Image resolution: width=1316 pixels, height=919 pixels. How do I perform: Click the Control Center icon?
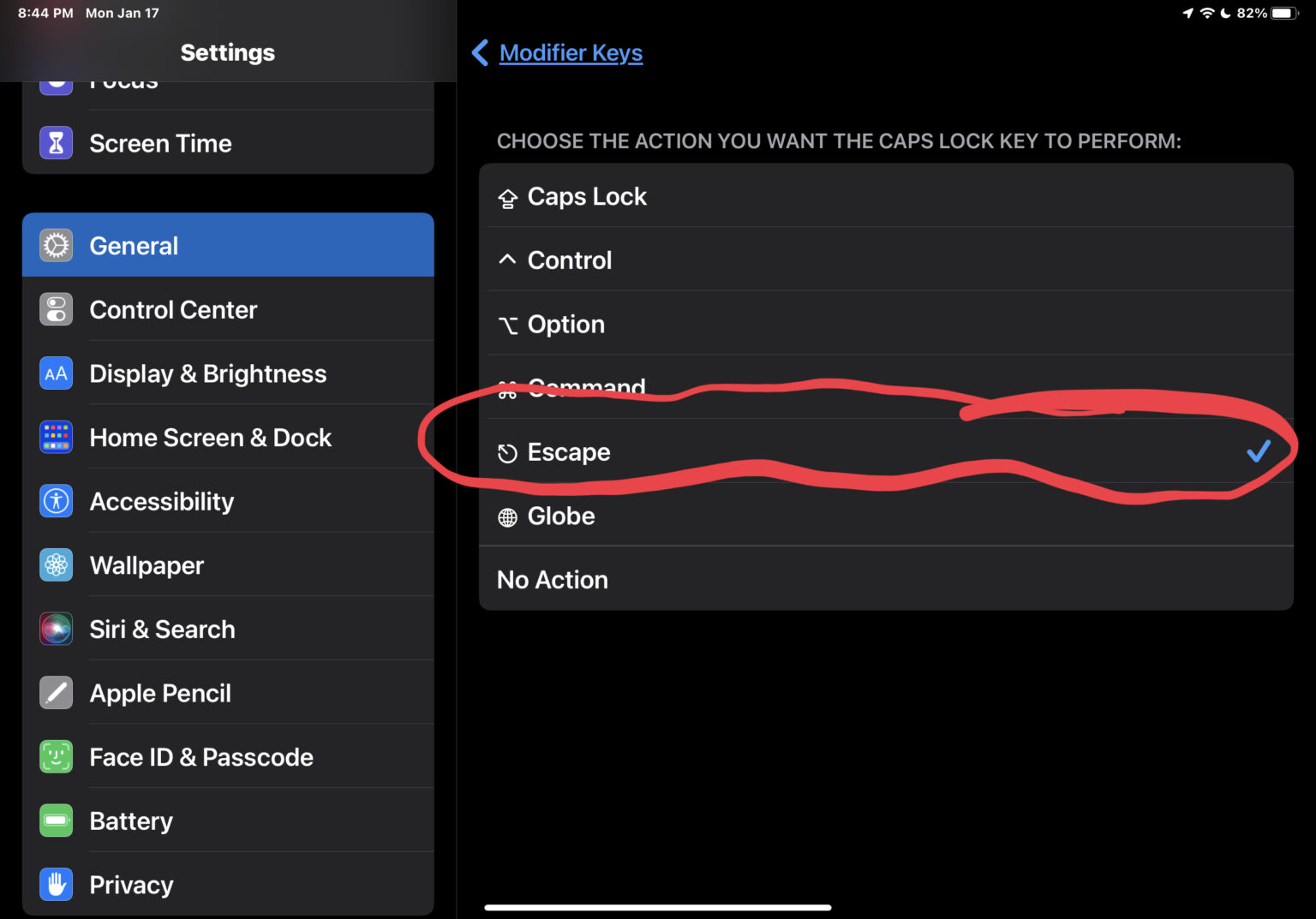click(x=56, y=309)
